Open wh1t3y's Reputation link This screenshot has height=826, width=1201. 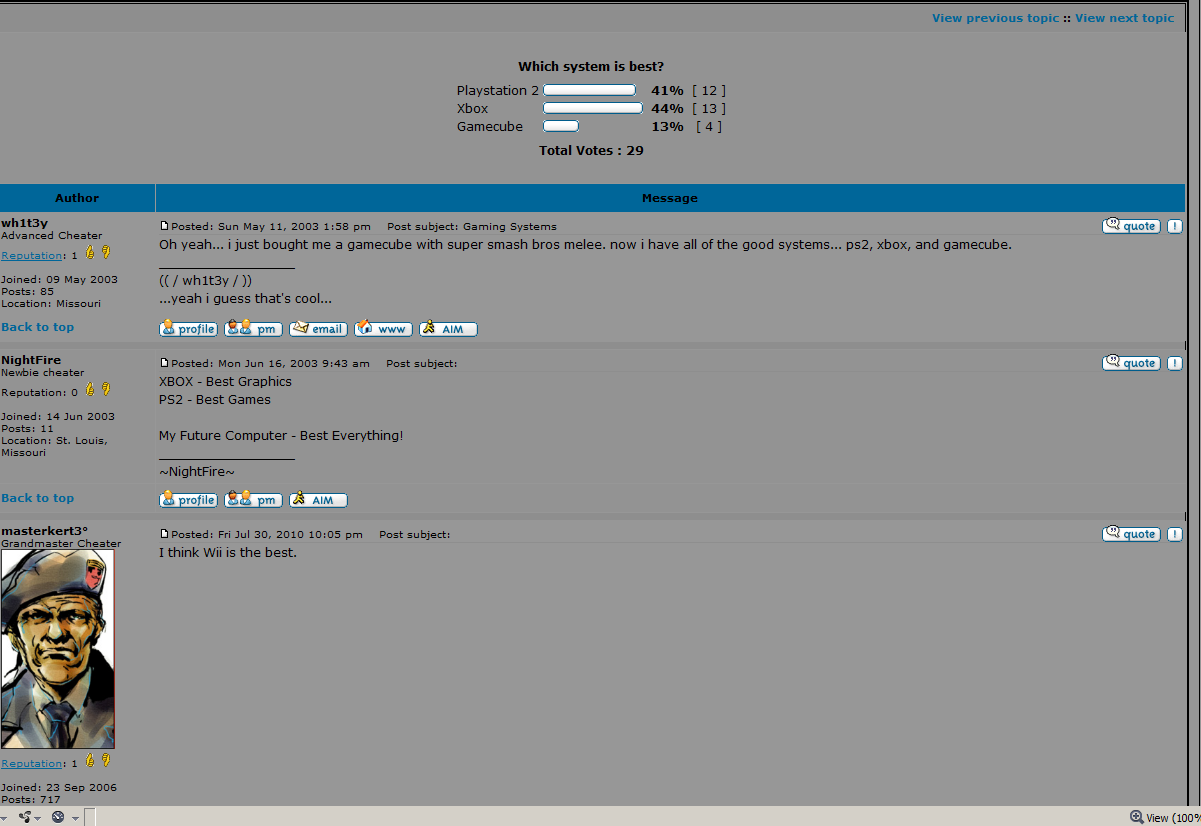32,255
